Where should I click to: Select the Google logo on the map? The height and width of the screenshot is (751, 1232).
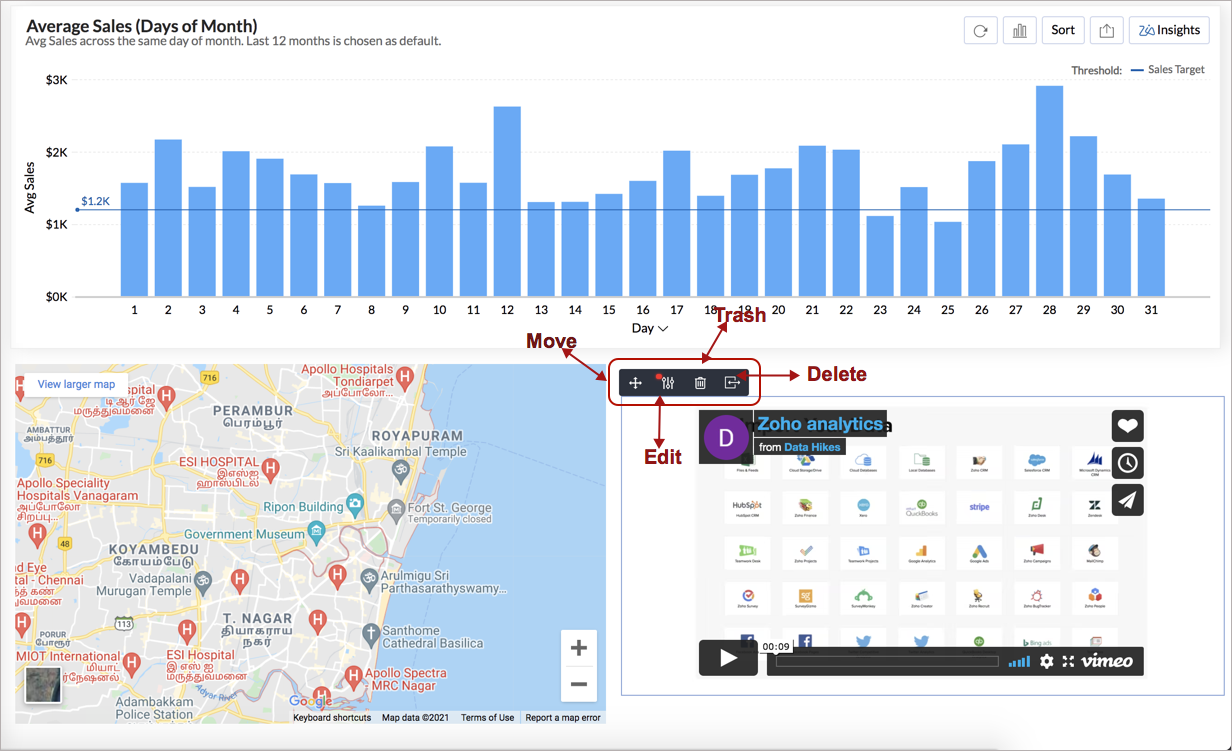coord(310,701)
